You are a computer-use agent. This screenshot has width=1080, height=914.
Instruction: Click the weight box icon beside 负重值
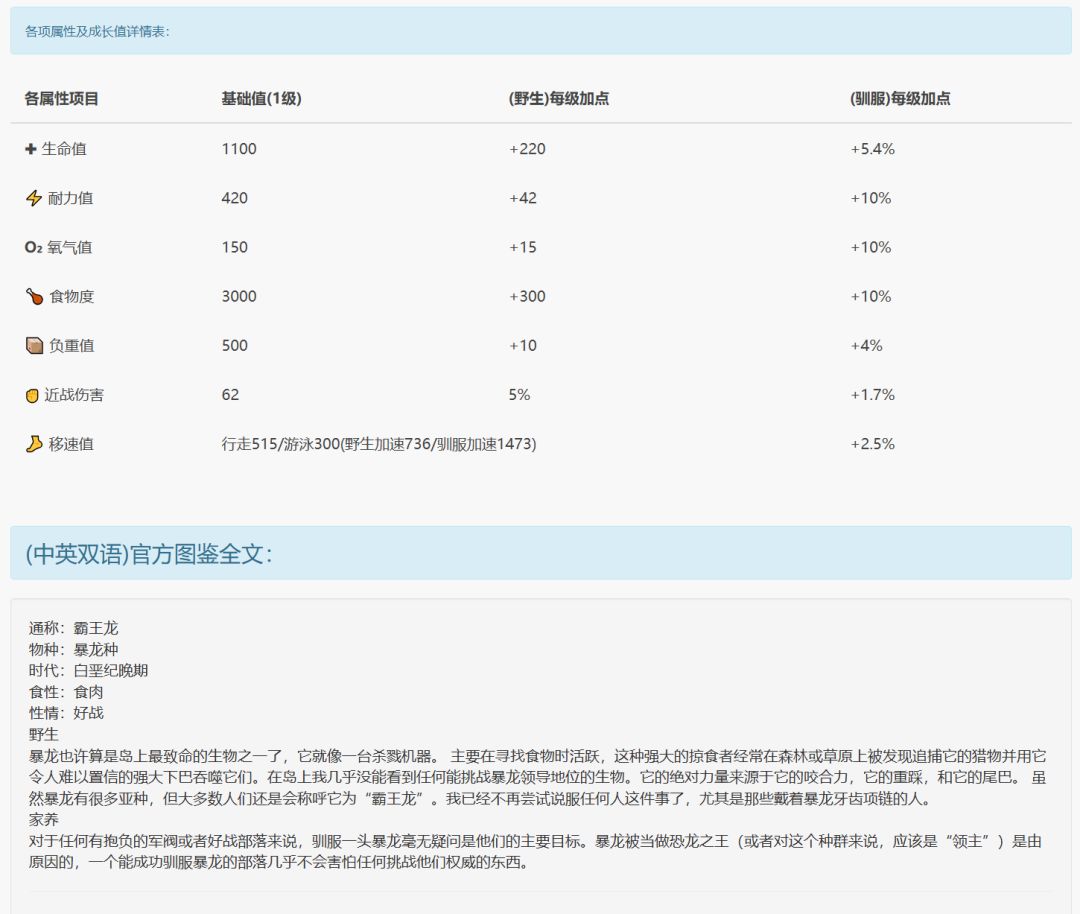[34, 346]
